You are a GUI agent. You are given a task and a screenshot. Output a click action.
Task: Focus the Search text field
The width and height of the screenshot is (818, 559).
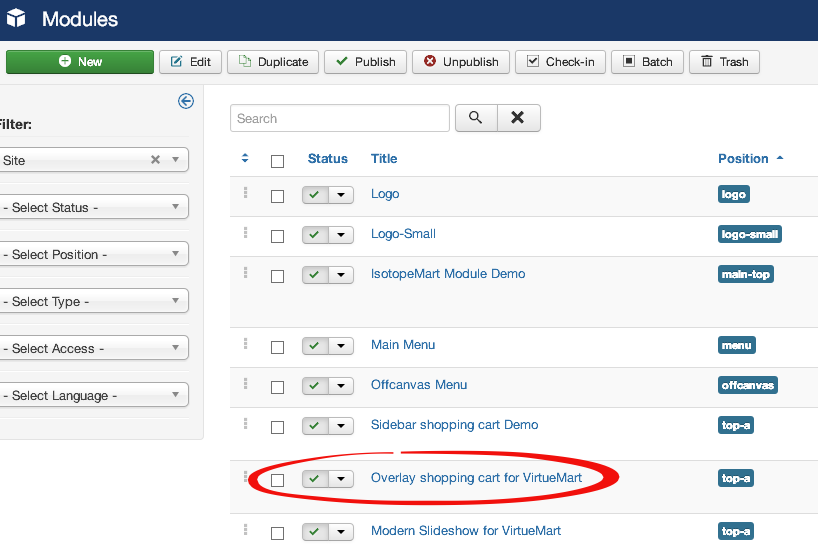tap(340, 118)
